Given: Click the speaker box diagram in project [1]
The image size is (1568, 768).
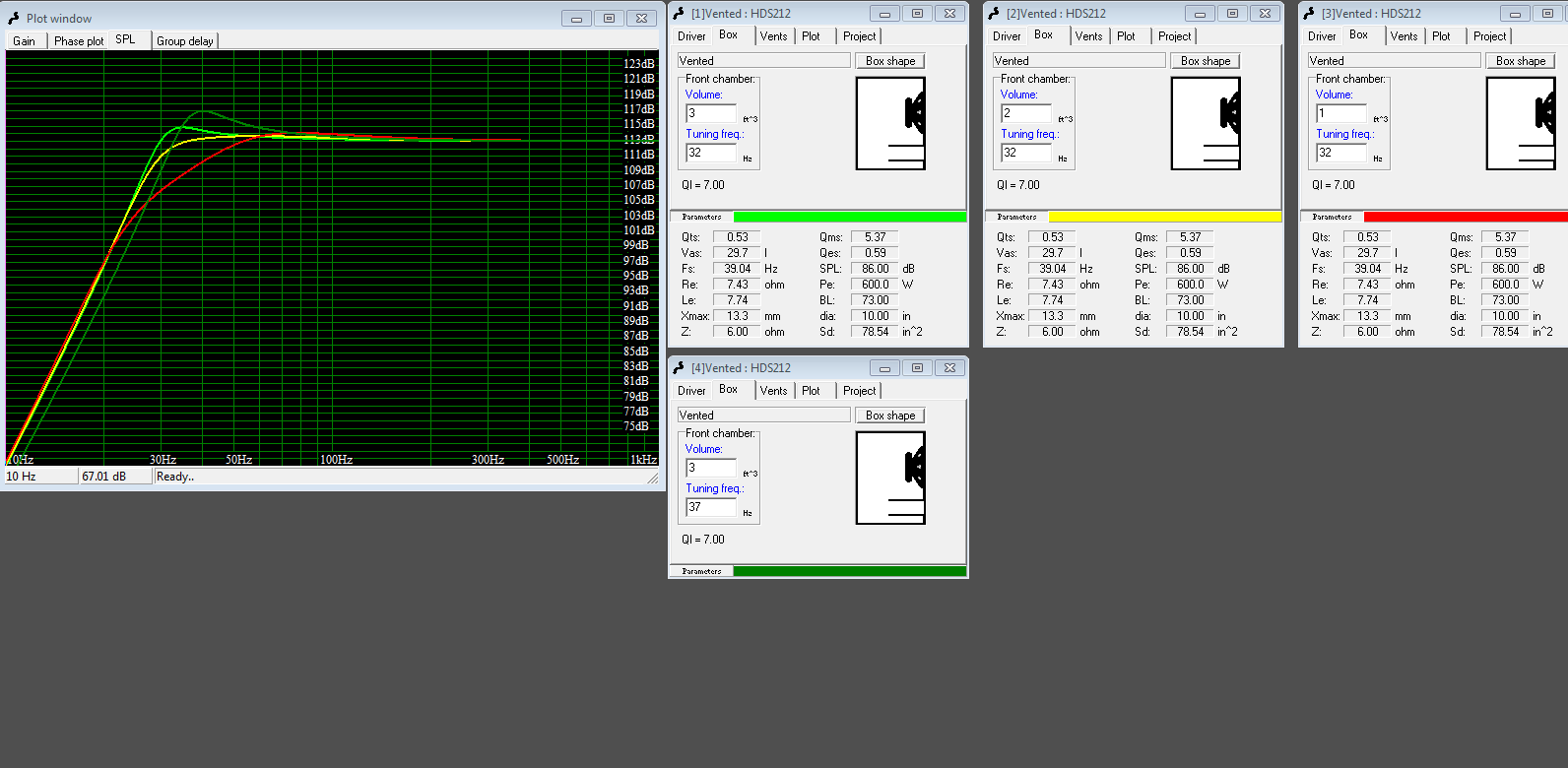Looking at the screenshot, I should tap(890, 124).
